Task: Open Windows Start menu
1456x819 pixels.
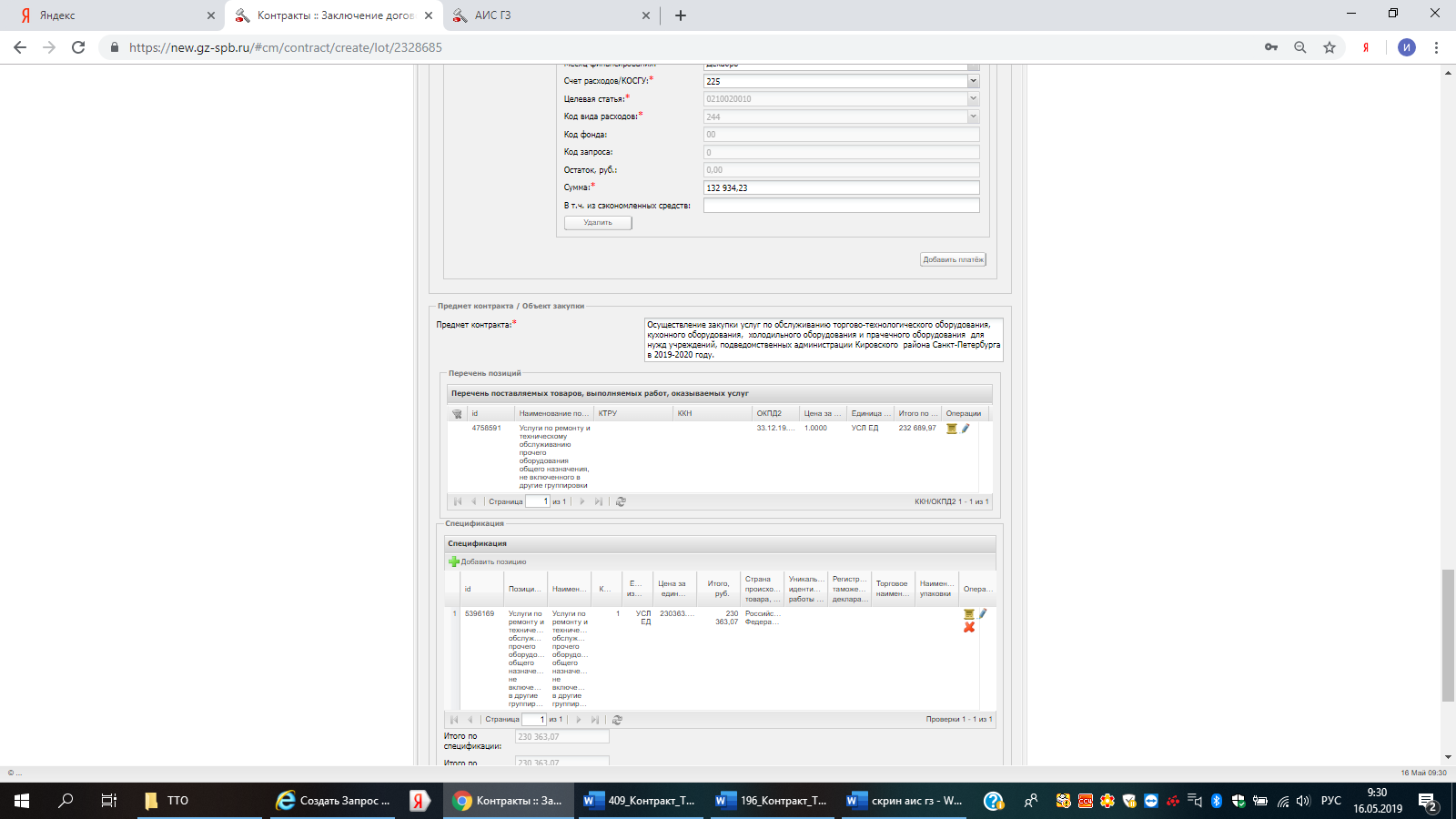Action: point(22,801)
